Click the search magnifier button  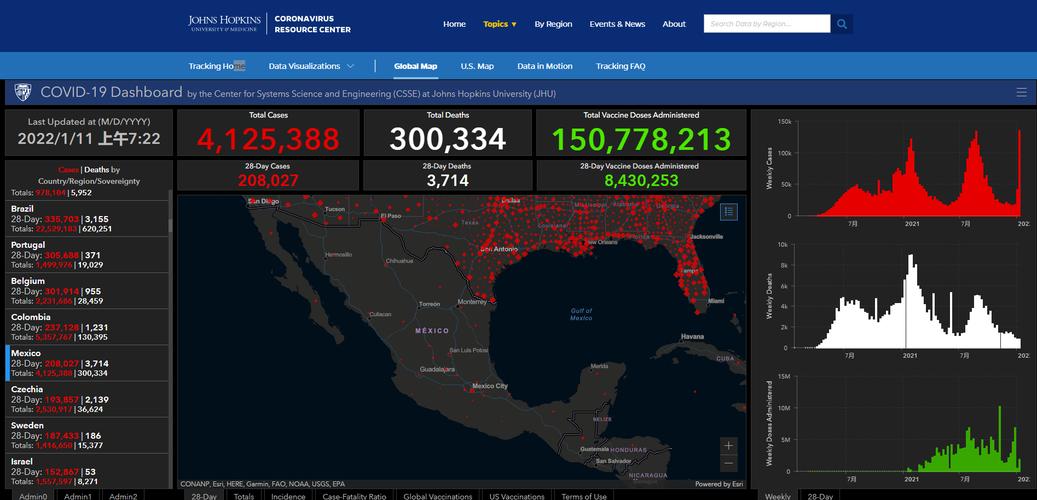click(841, 24)
